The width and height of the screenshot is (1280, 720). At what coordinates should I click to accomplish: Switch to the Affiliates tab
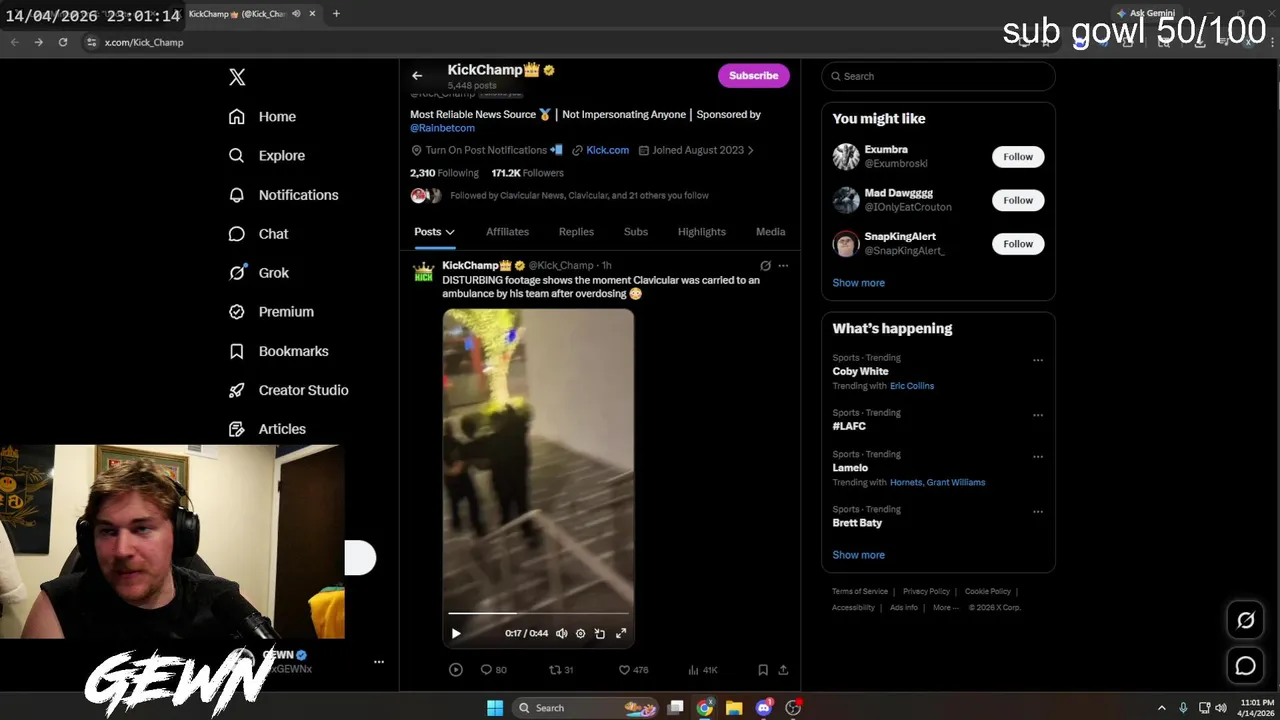[507, 232]
